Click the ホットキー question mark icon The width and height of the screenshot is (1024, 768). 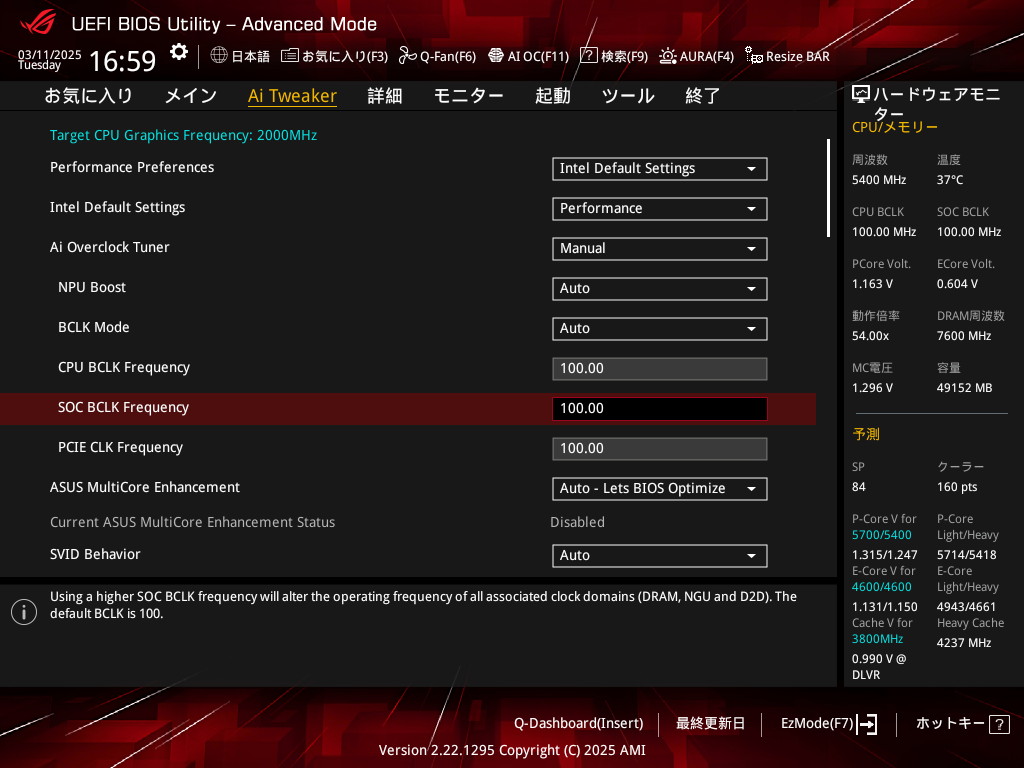click(999, 724)
